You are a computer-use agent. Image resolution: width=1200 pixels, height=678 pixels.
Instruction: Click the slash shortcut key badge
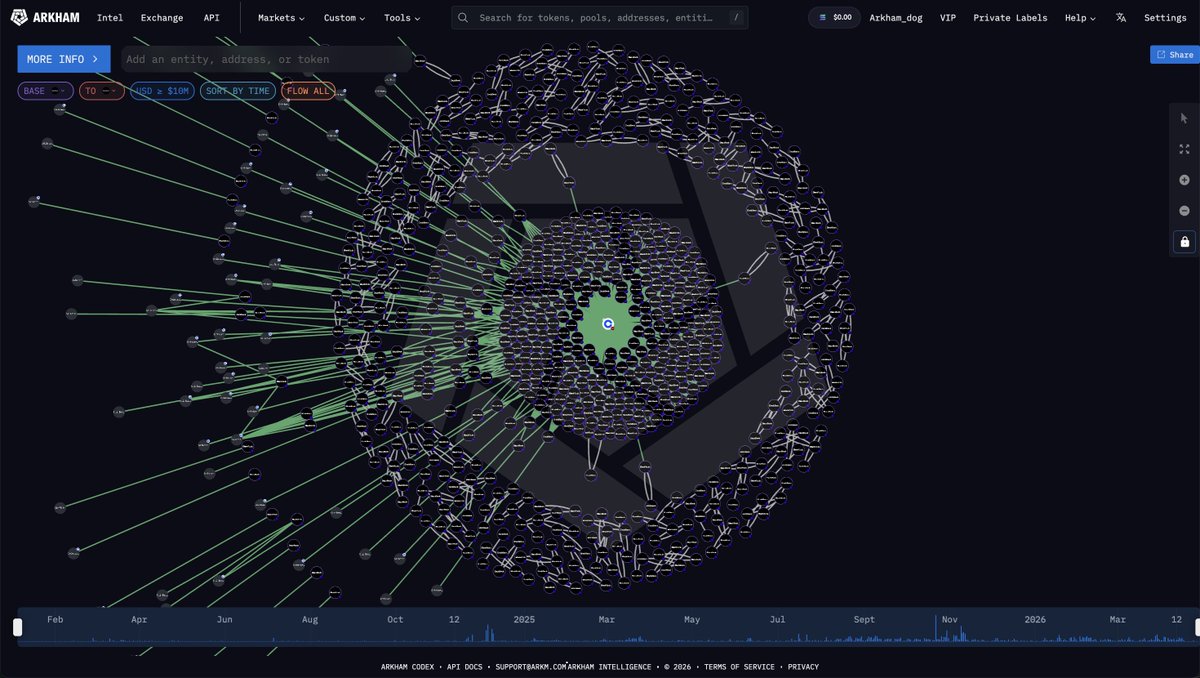click(736, 18)
